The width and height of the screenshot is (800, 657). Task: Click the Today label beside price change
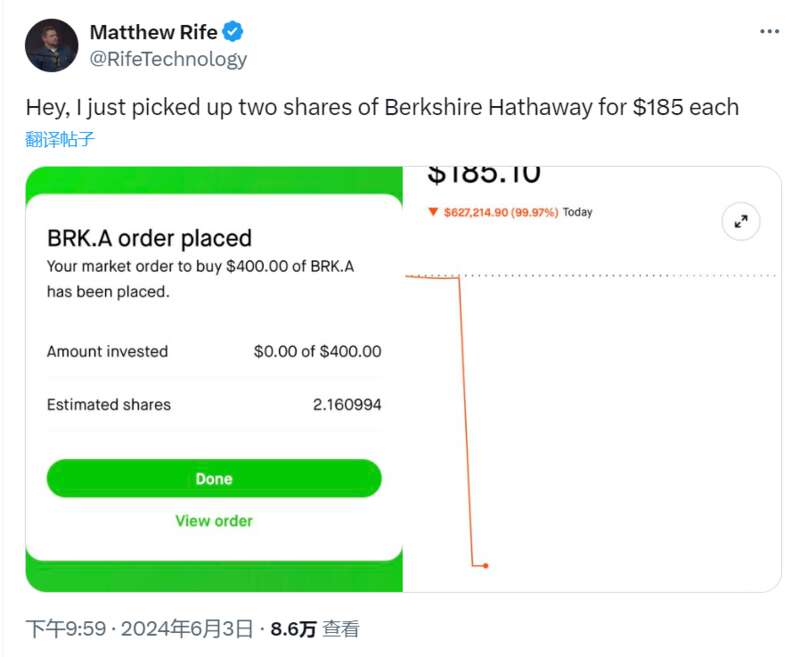[578, 212]
